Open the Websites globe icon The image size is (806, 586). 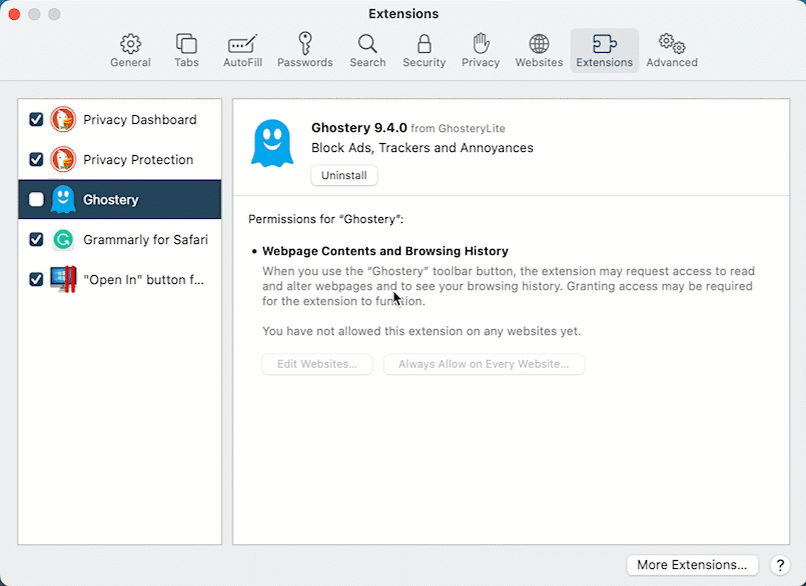(x=539, y=44)
